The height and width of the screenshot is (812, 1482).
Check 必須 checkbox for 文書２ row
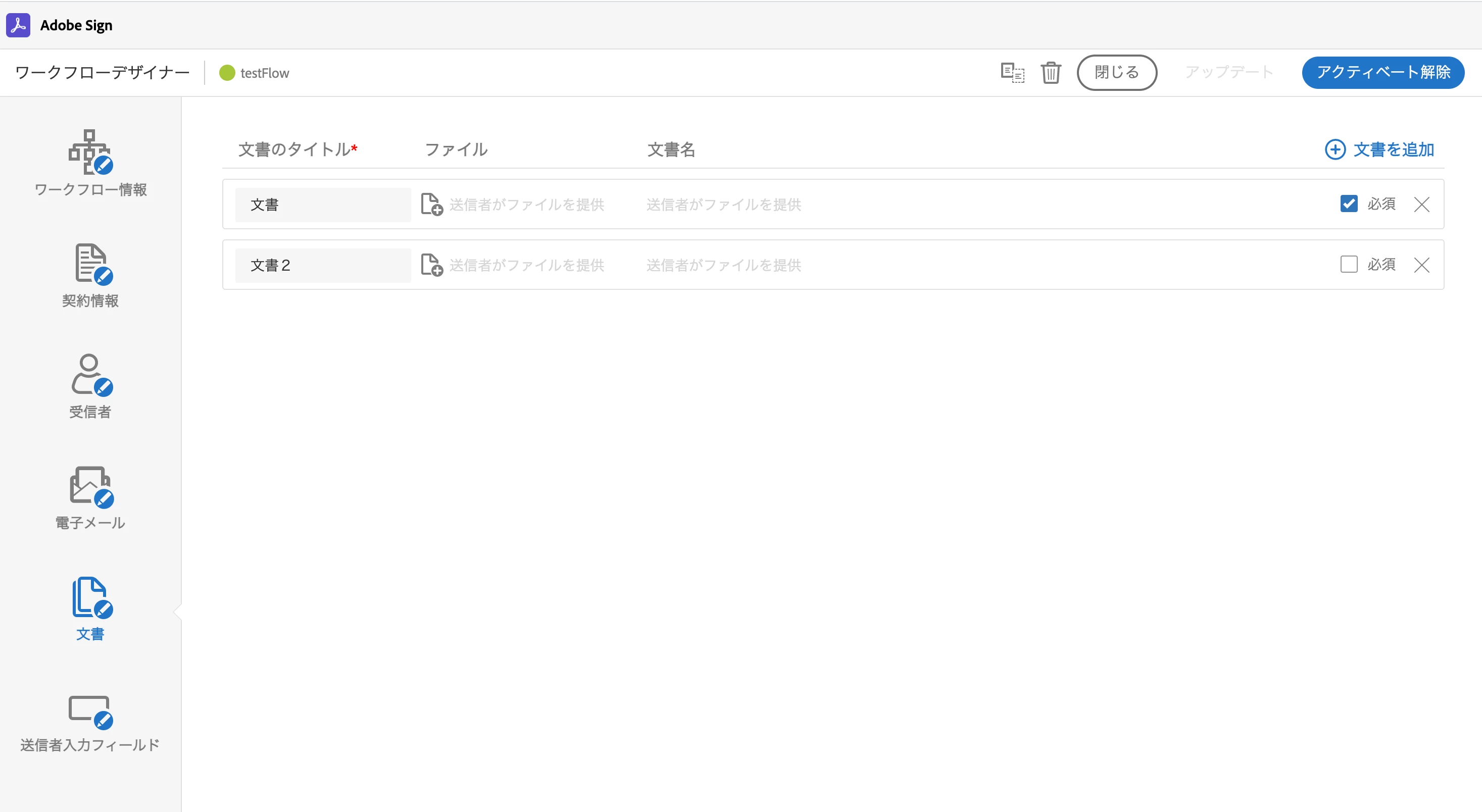(1349, 264)
